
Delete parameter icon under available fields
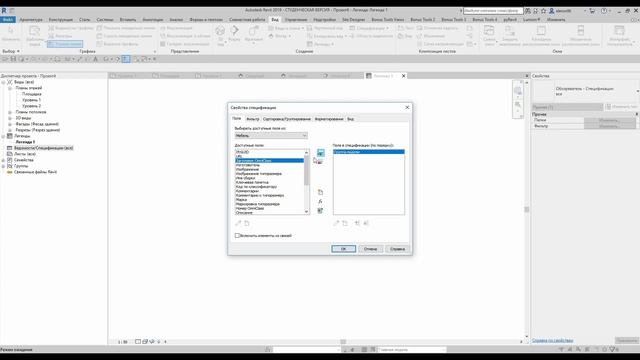247,223
